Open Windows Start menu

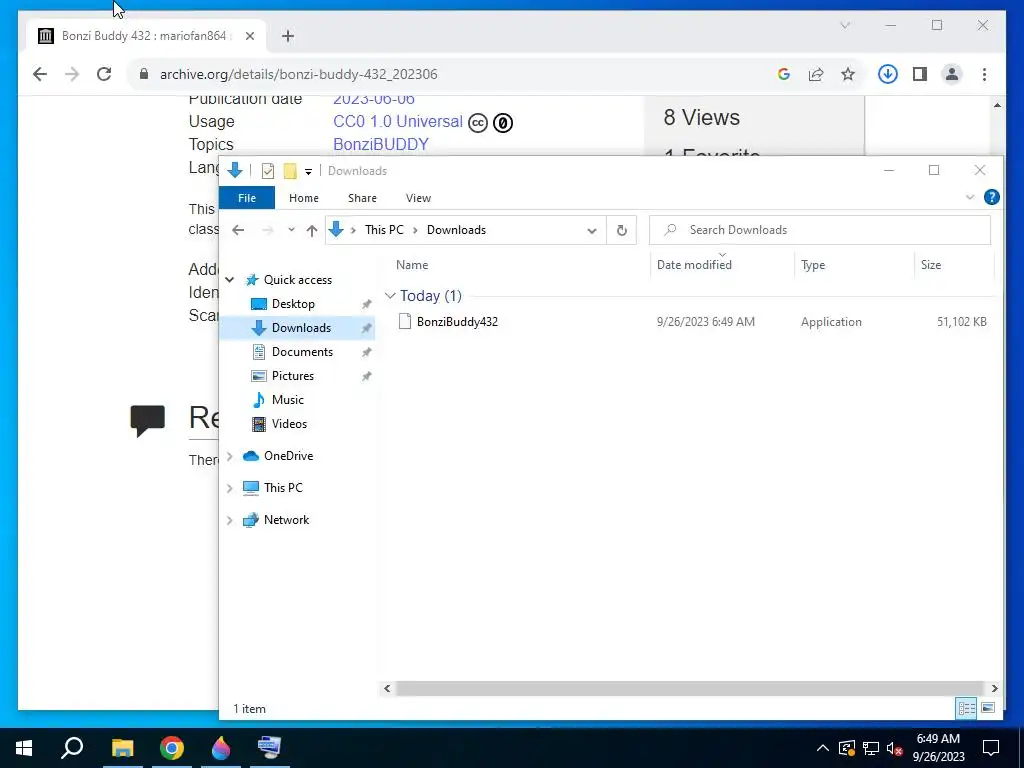coord(24,748)
